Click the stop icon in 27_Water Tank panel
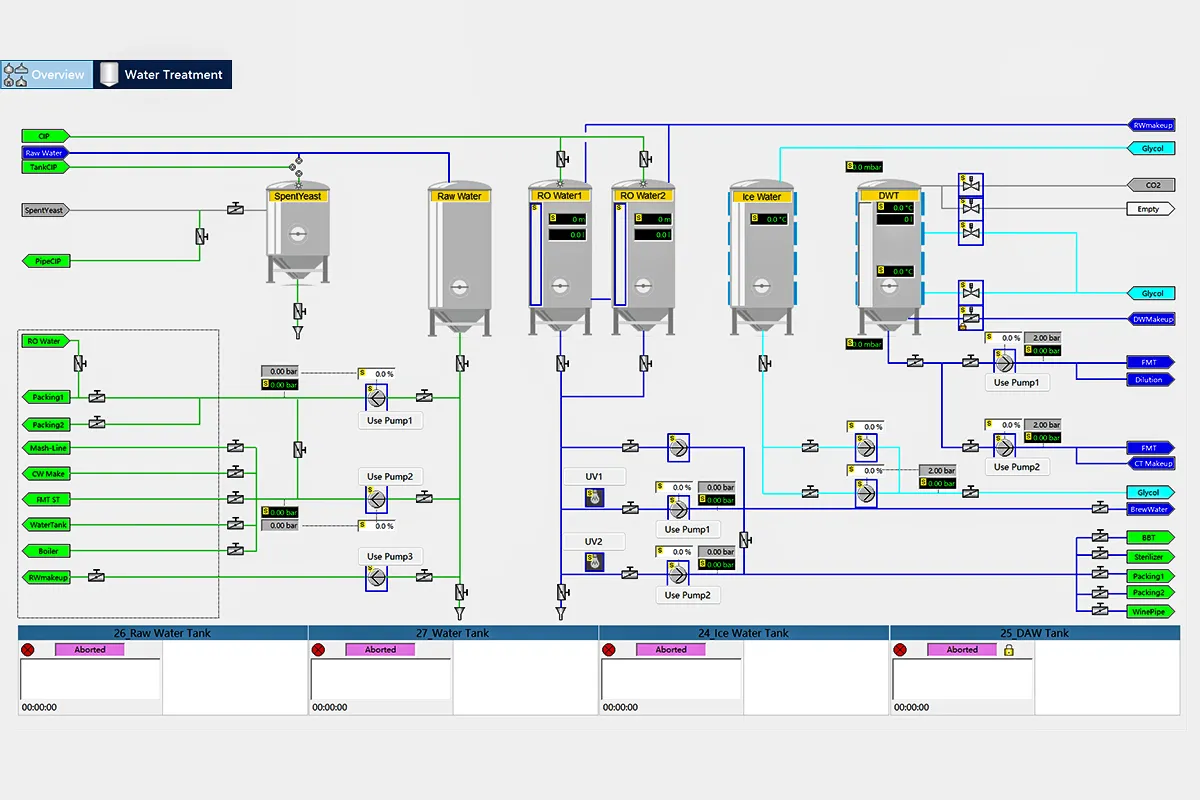 point(318,650)
